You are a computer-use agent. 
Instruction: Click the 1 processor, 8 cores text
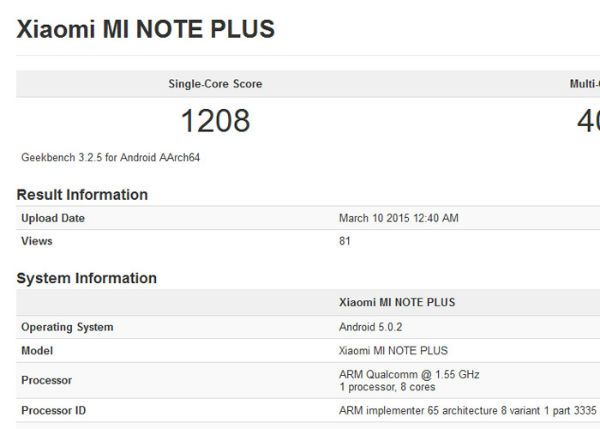[x=387, y=387]
